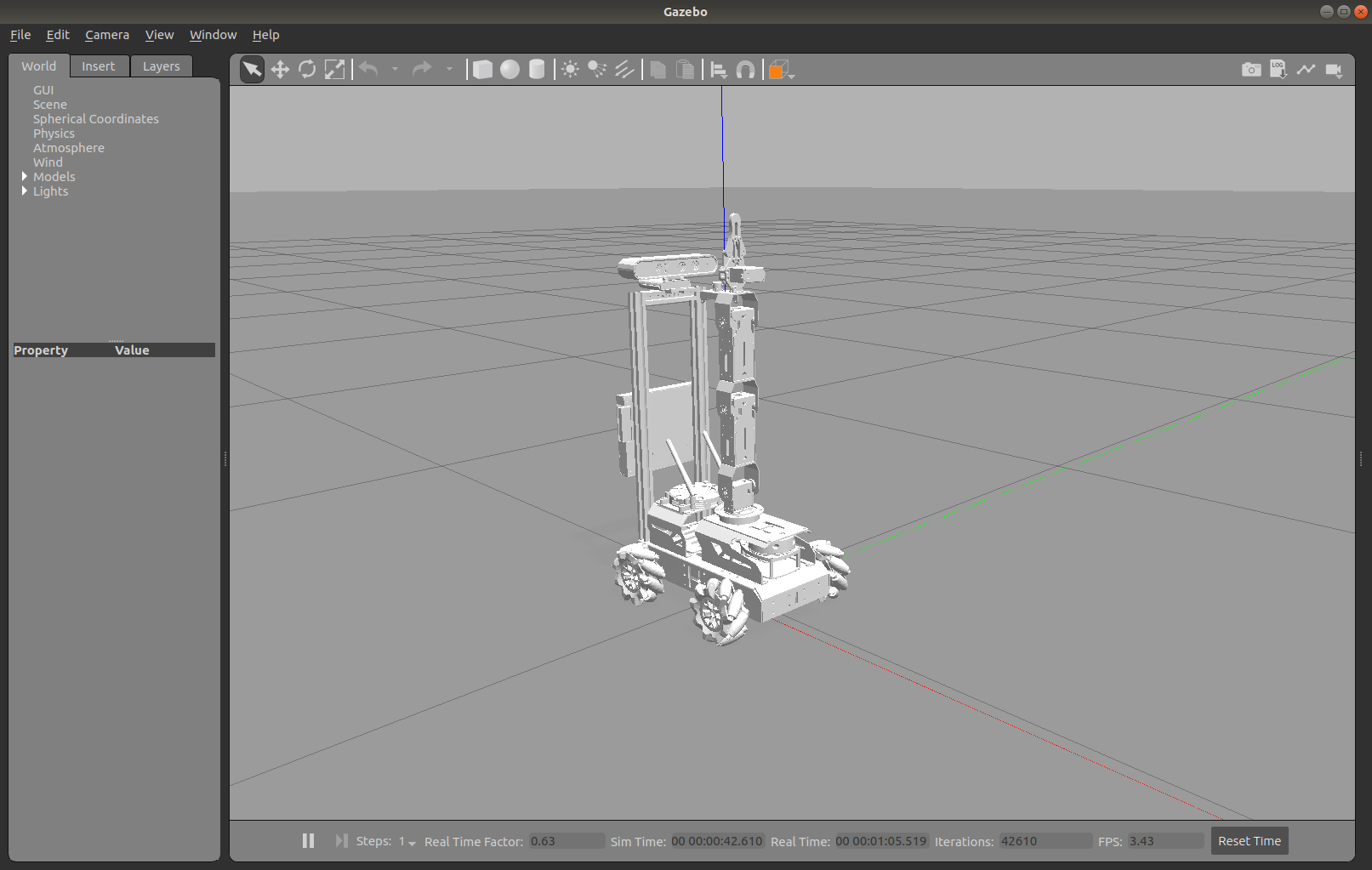Add a point light to the world
1372x870 pixels.
570,69
